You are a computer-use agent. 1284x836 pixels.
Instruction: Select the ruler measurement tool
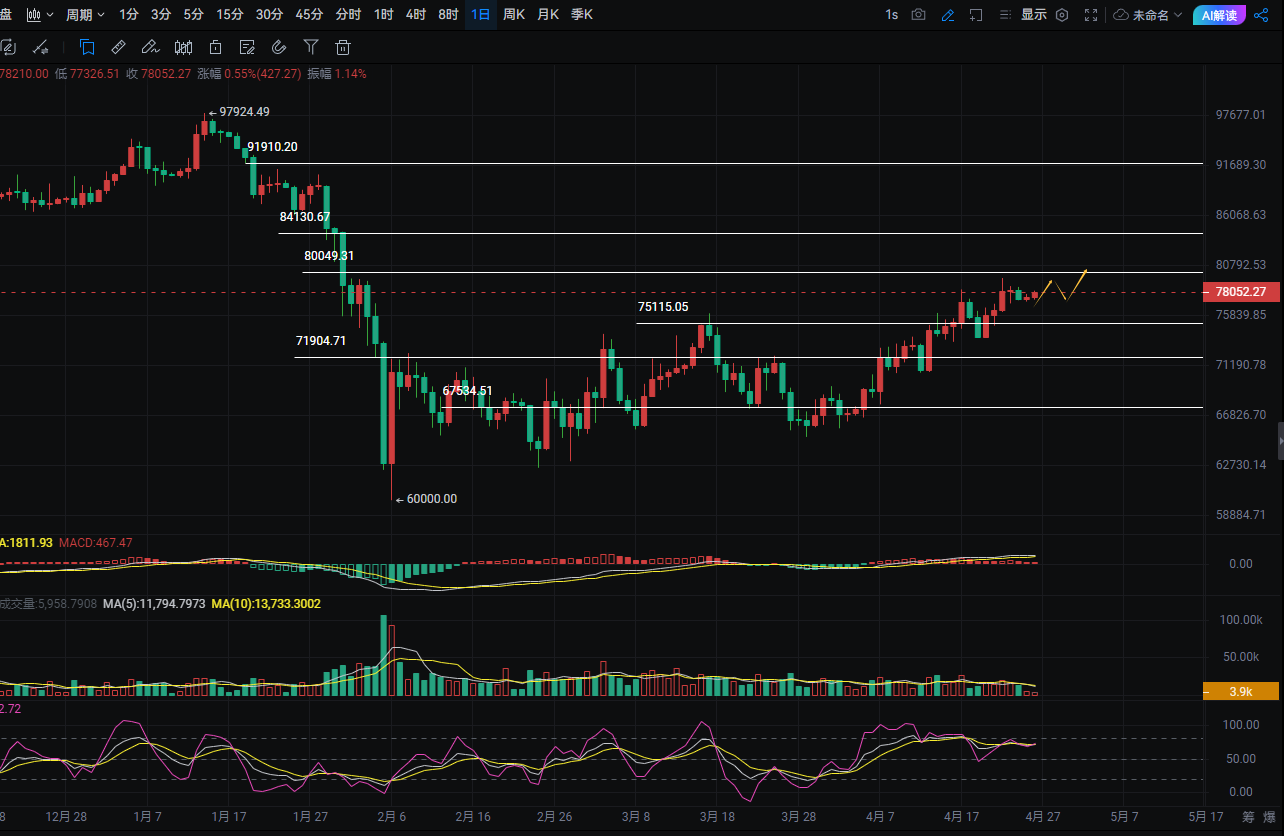(x=118, y=47)
